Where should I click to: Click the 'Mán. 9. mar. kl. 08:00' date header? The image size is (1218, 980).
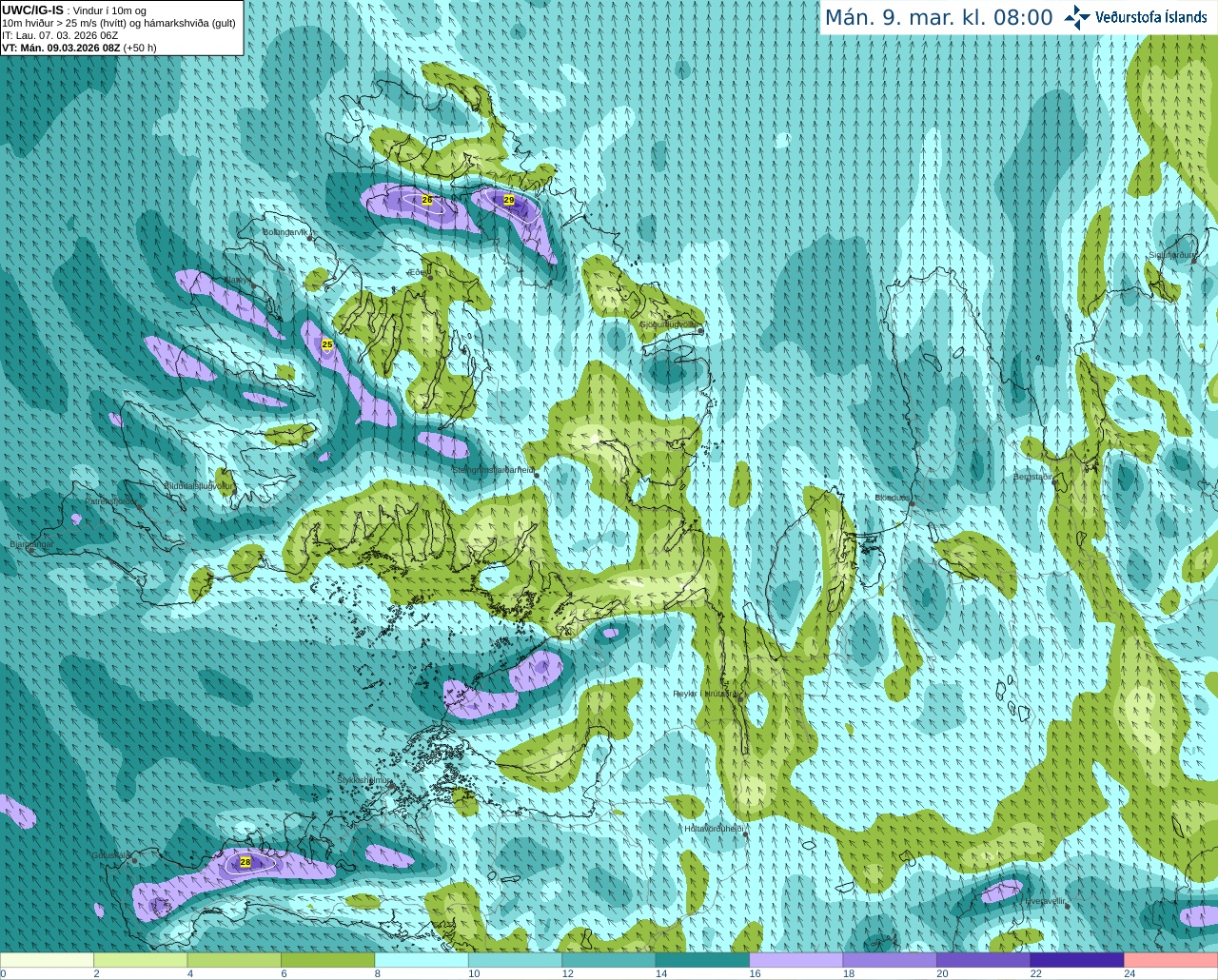point(938,18)
